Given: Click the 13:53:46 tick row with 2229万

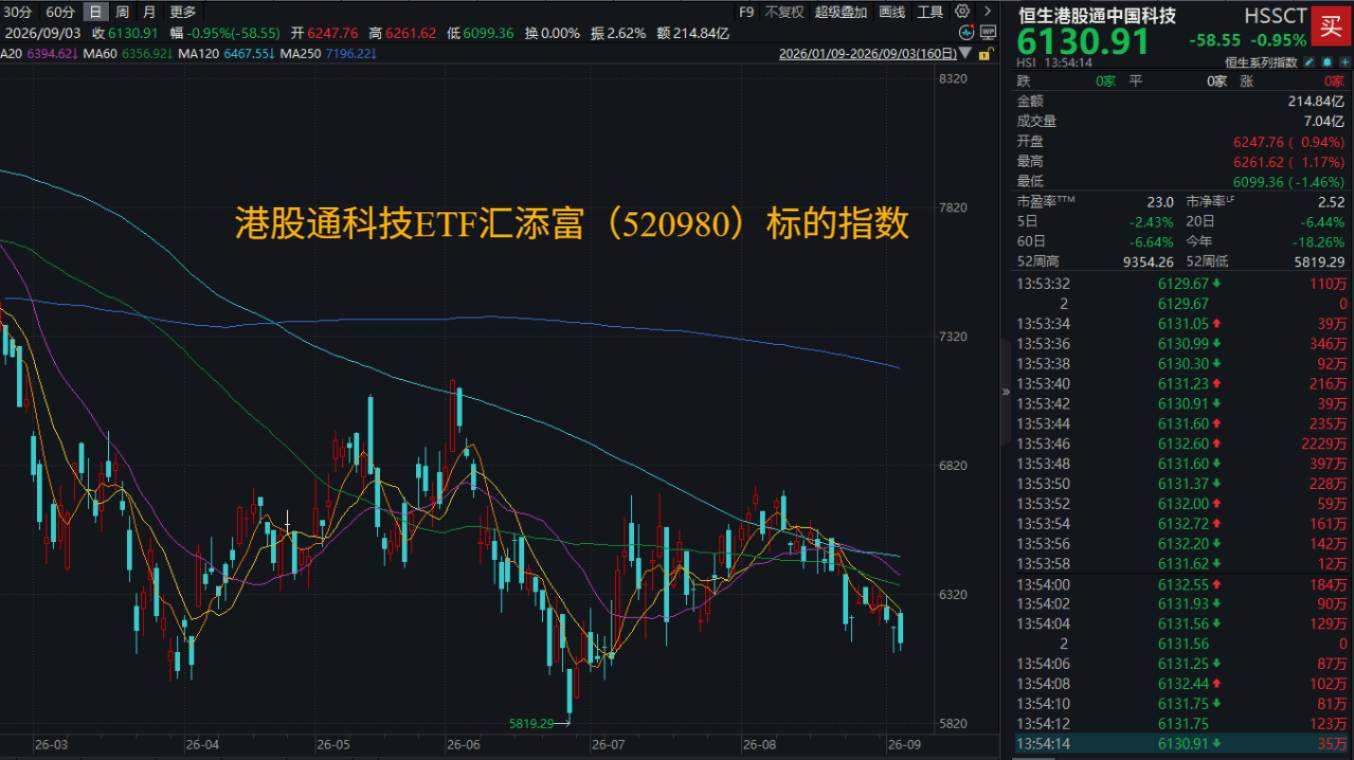Looking at the screenshot, I should pos(1182,443).
